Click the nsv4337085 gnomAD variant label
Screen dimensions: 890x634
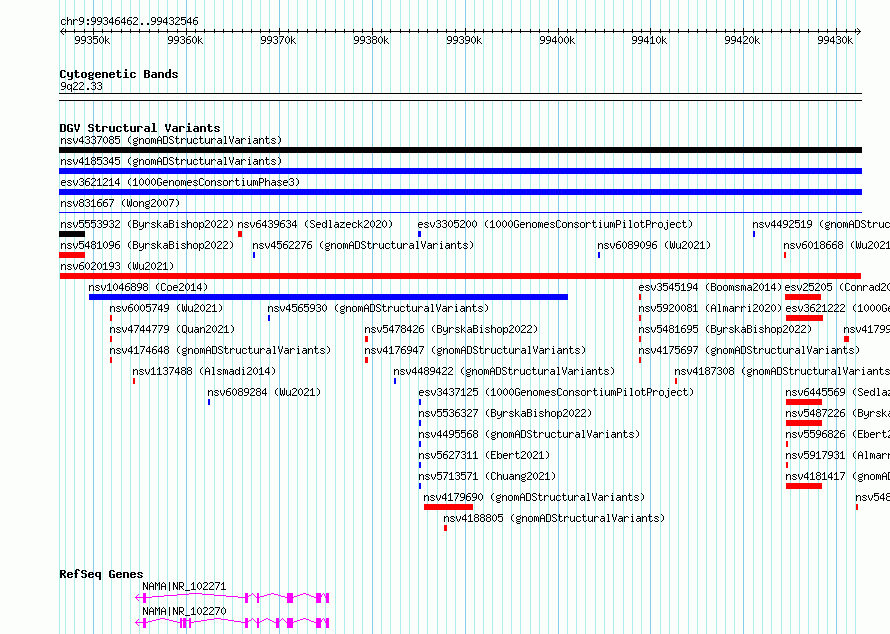[171, 140]
